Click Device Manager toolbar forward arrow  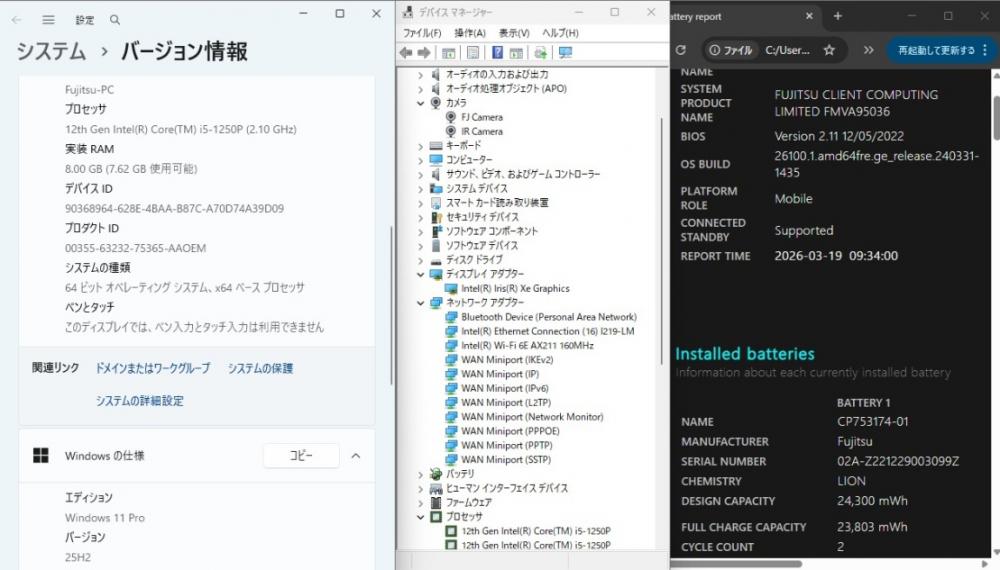pyautogui.click(x=423, y=53)
